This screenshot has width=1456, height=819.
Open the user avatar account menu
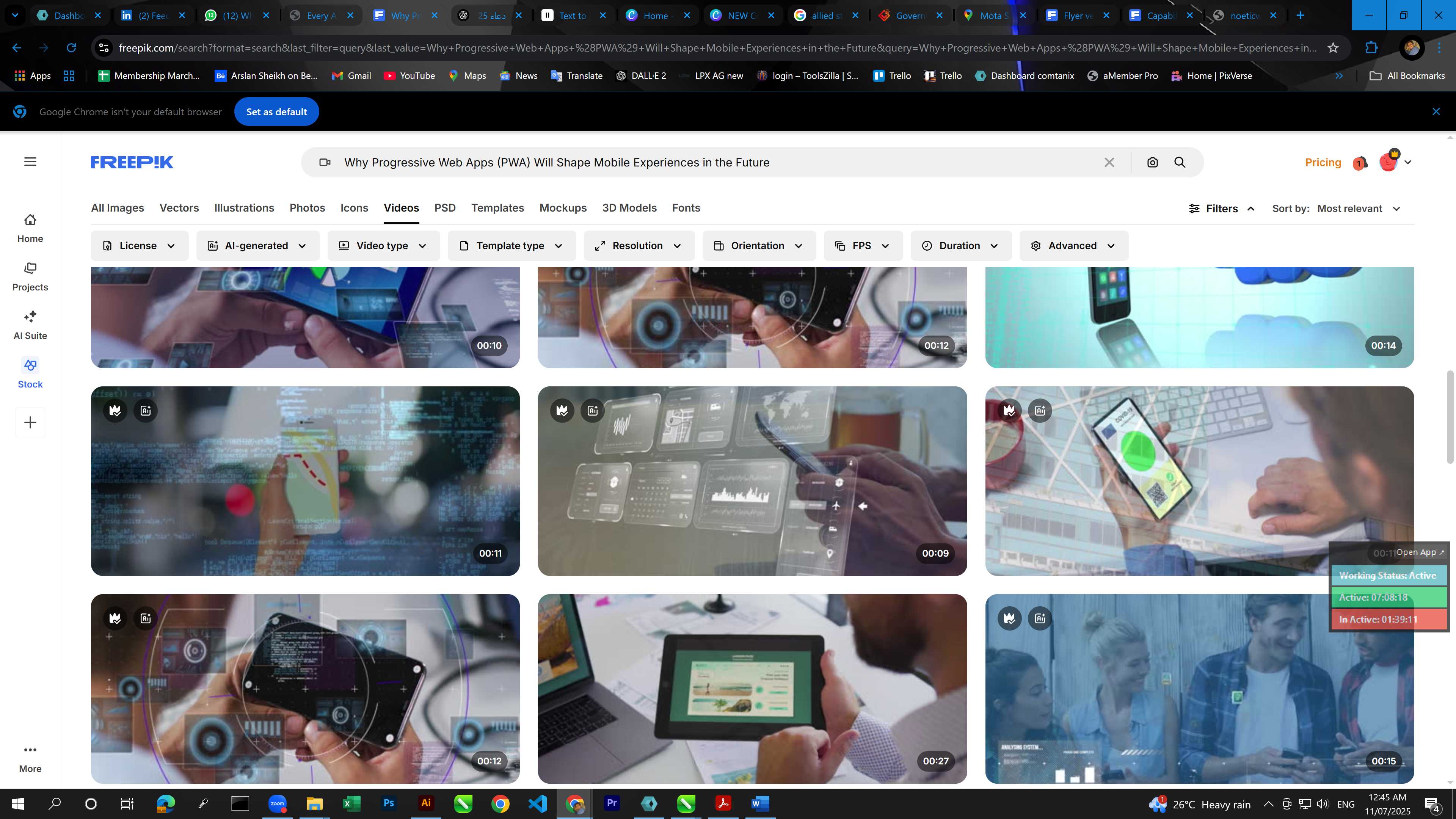tap(1395, 162)
